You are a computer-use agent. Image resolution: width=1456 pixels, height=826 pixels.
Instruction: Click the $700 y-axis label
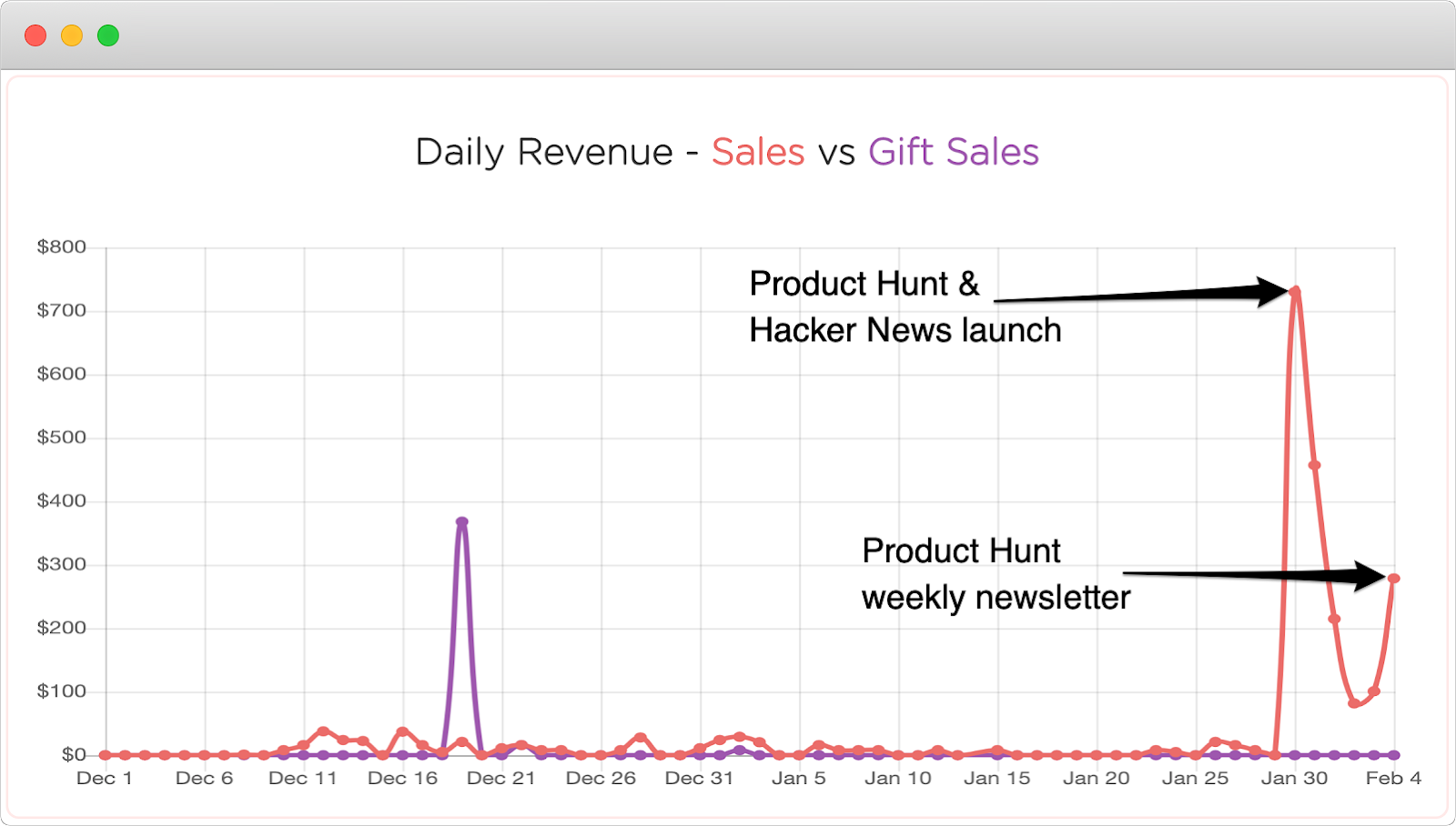(61, 310)
